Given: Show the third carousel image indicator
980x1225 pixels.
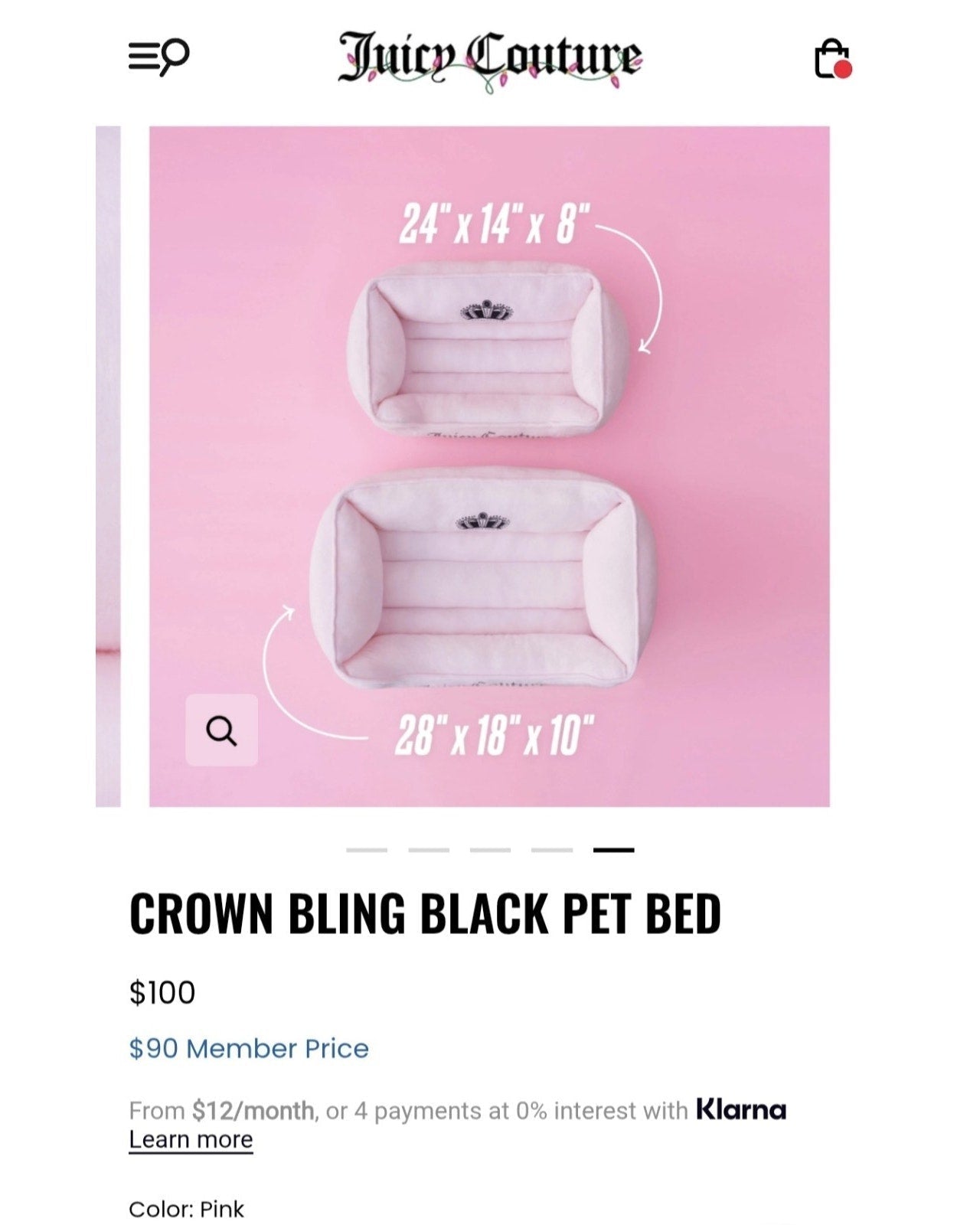Looking at the screenshot, I should pos(490,850).
